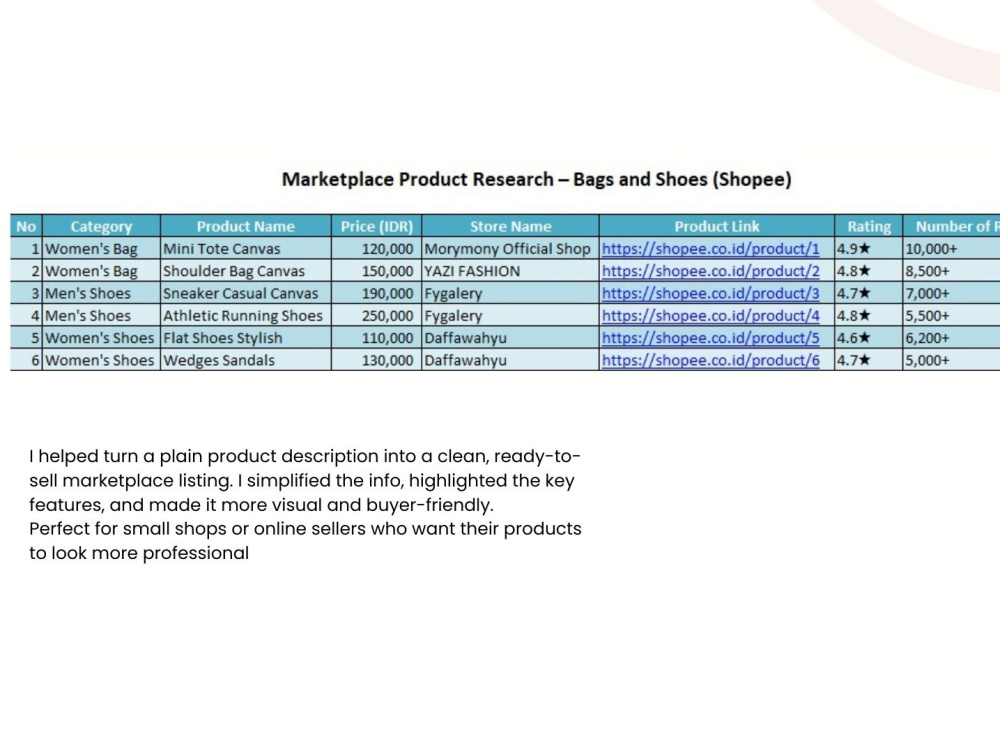Select the YAZI FASHION store cell
The image size is (1000, 750).
click(x=510, y=271)
